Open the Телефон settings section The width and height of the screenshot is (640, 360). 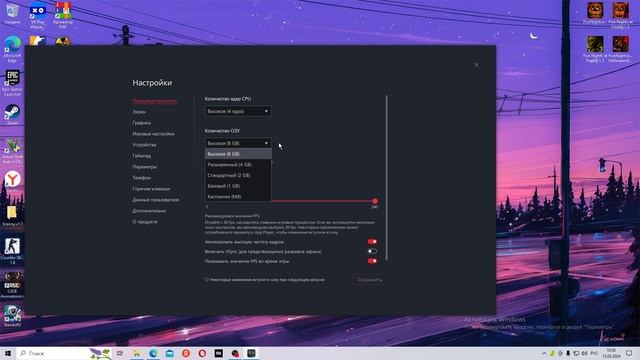pos(142,178)
